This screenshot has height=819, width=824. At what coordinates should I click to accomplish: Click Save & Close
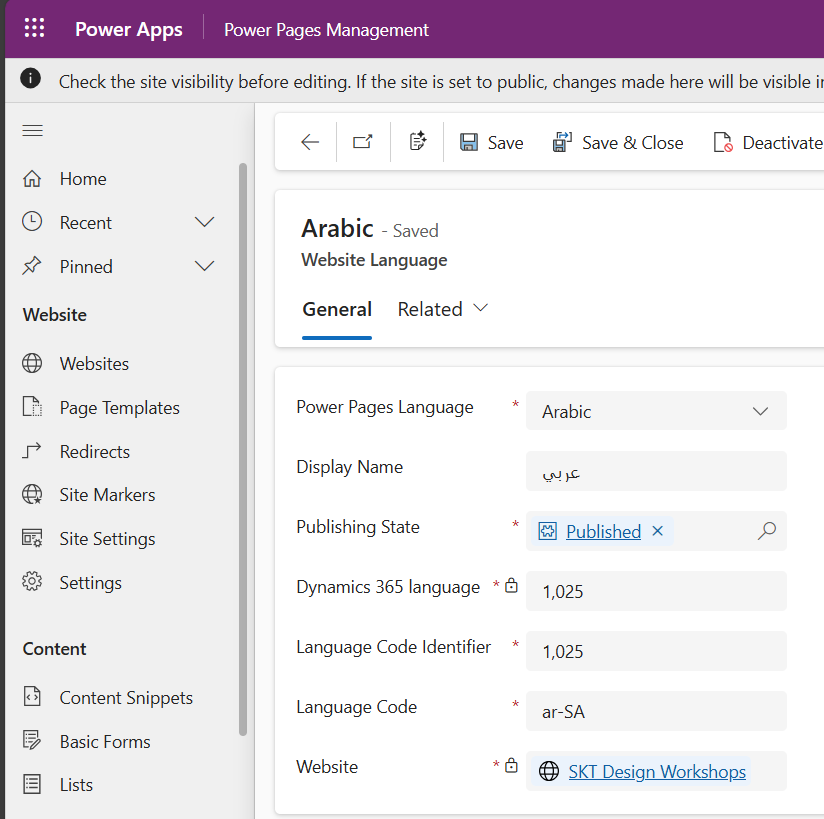click(x=618, y=143)
